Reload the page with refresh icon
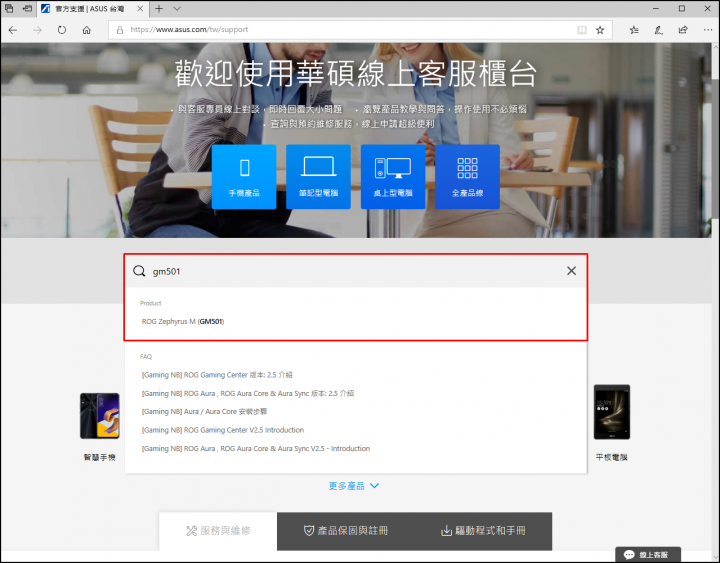Screen dimensions: 720x563 pos(62,30)
